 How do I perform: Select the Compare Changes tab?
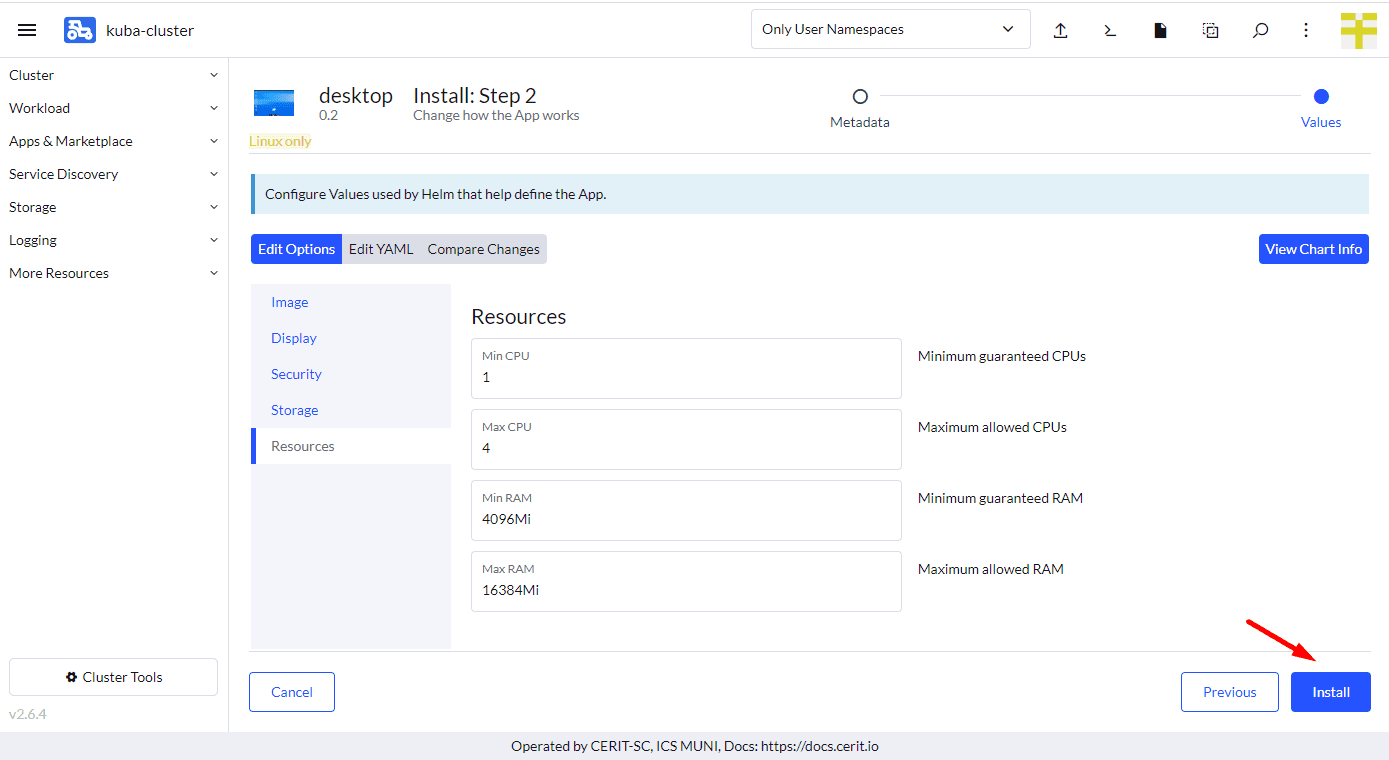pyautogui.click(x=483, y=249)
